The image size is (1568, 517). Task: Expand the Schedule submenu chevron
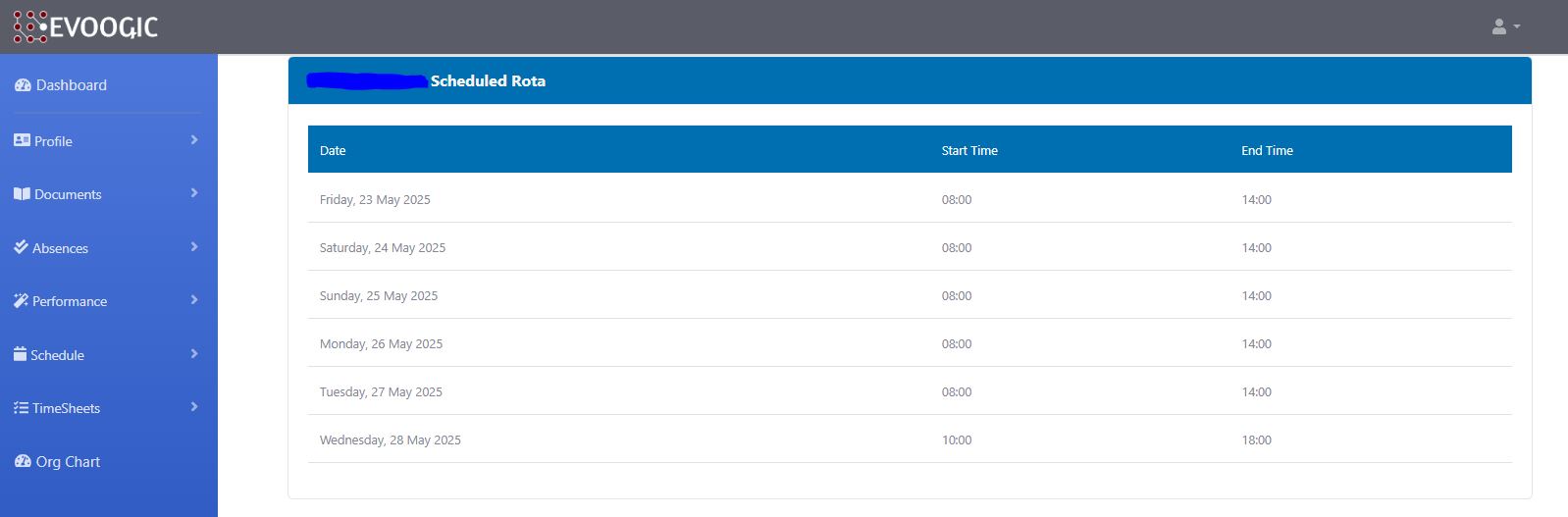(x=194, y=354)
